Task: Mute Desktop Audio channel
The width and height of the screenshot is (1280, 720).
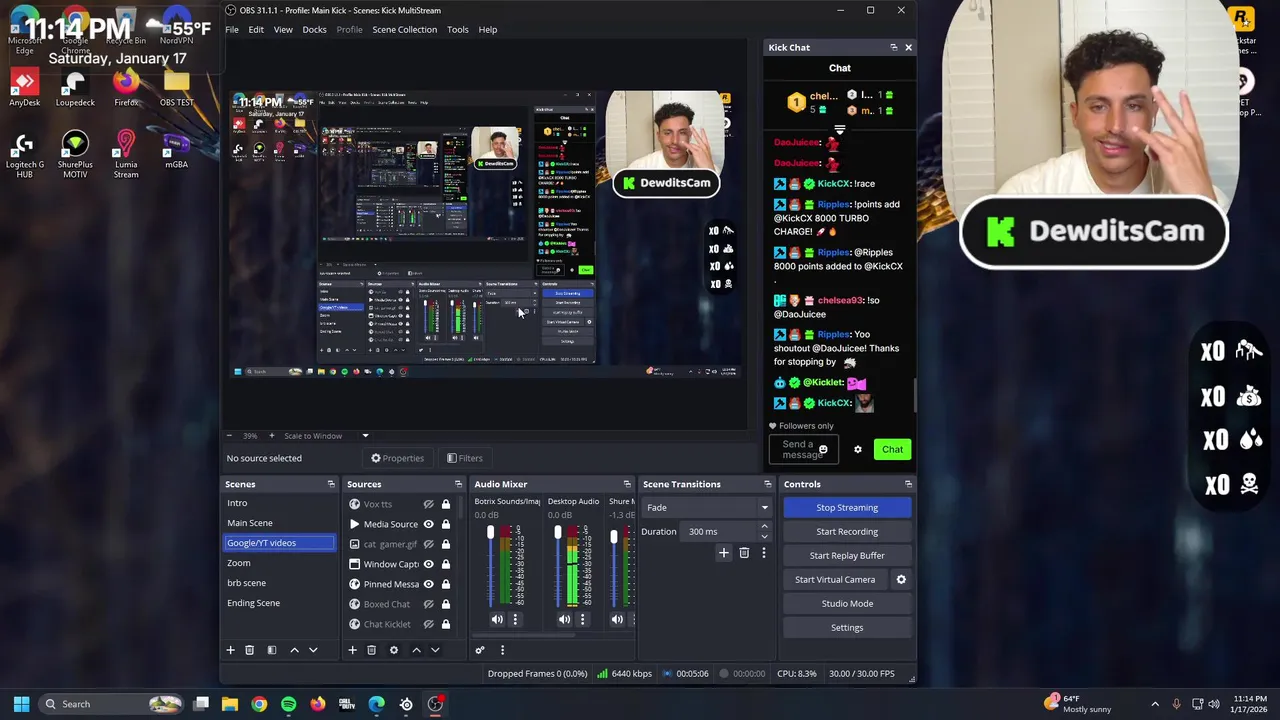Action: tap(564, 619)
